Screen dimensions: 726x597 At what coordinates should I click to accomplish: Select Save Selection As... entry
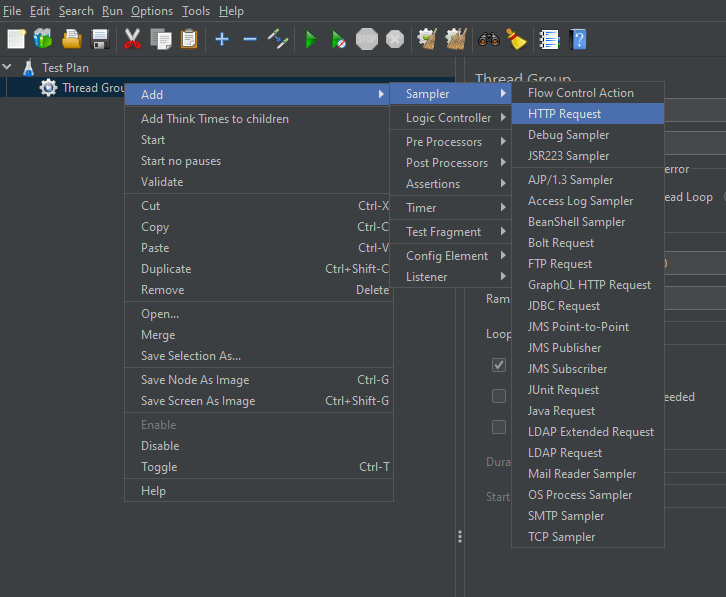(257, 356)
